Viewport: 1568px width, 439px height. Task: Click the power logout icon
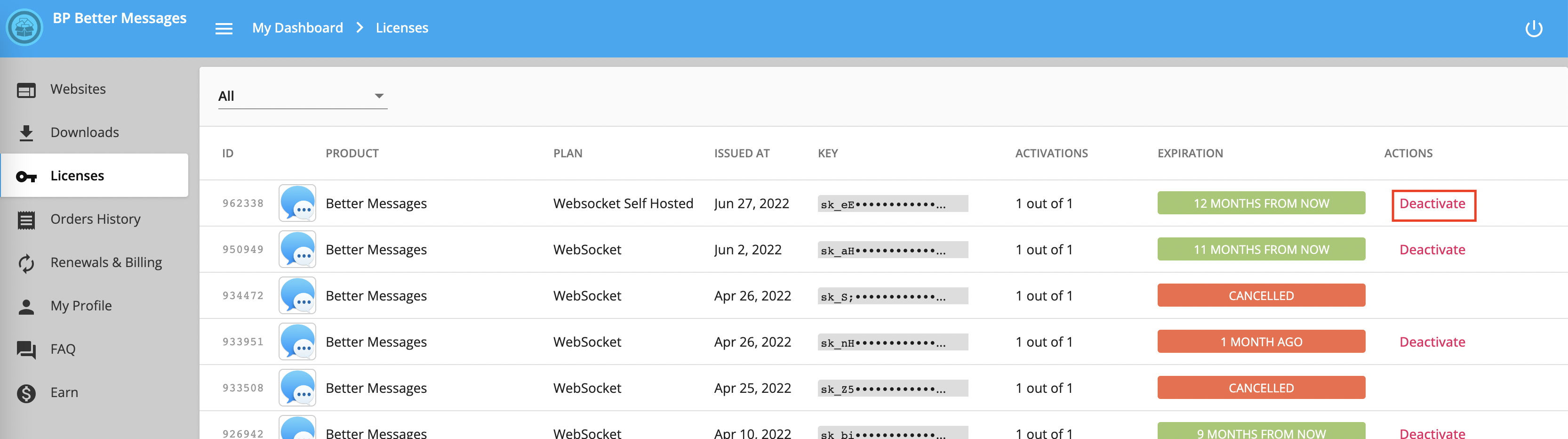[1533, 29]
